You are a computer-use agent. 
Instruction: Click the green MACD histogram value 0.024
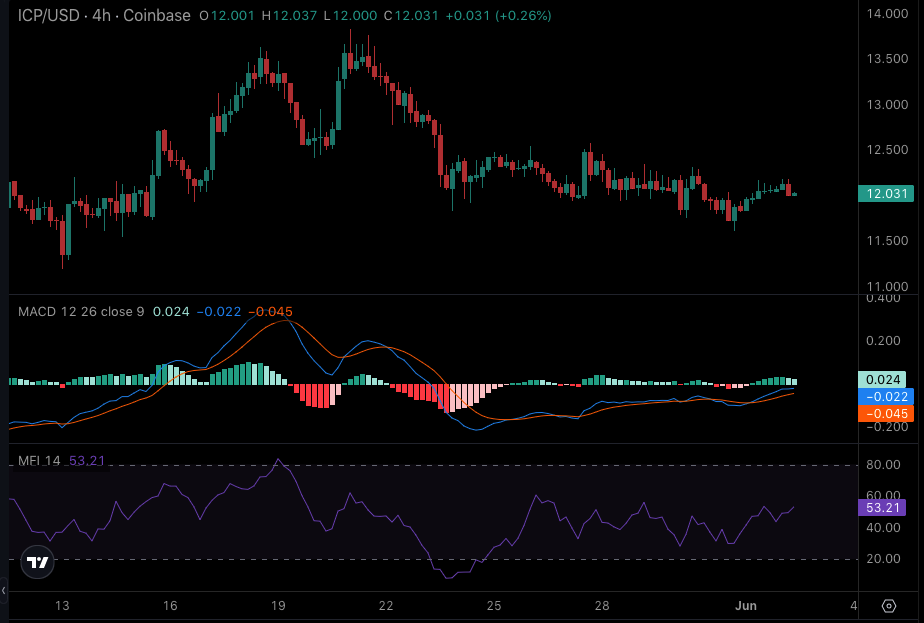tap(885, 380)
